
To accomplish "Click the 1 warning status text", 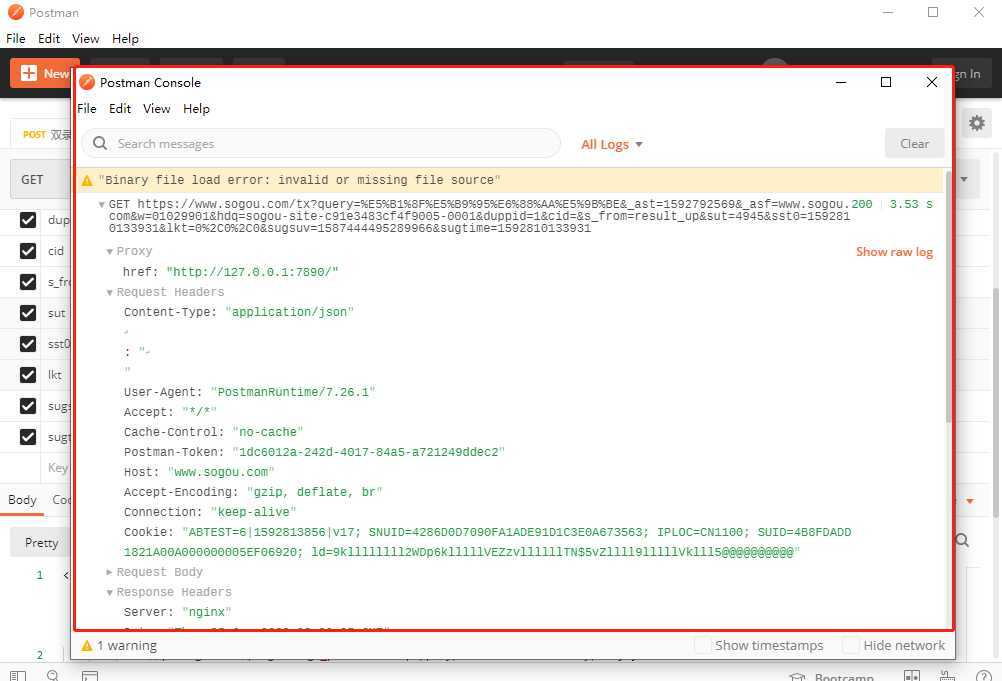I will pyautogui.click(x=127, y=645).
